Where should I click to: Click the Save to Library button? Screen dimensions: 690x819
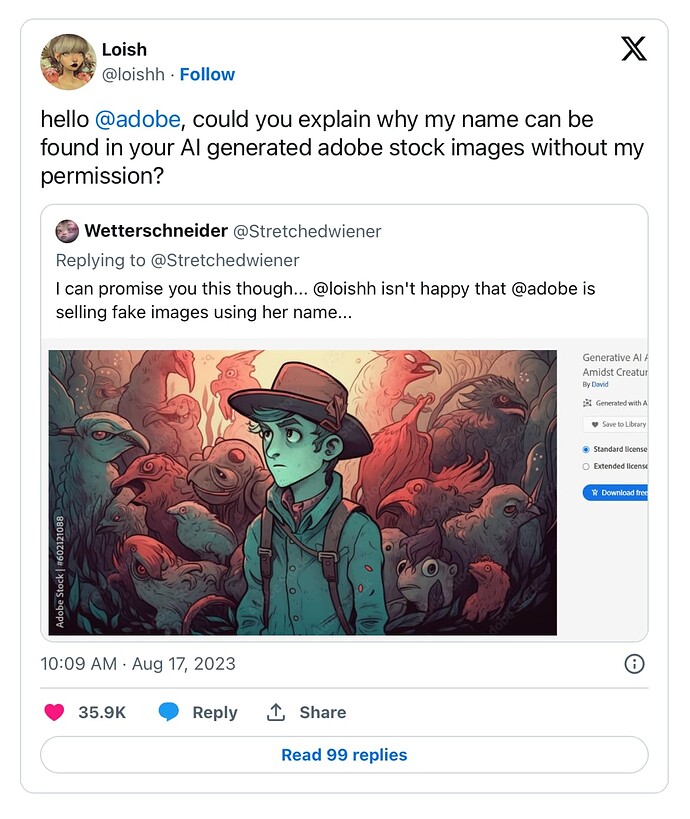615,424
